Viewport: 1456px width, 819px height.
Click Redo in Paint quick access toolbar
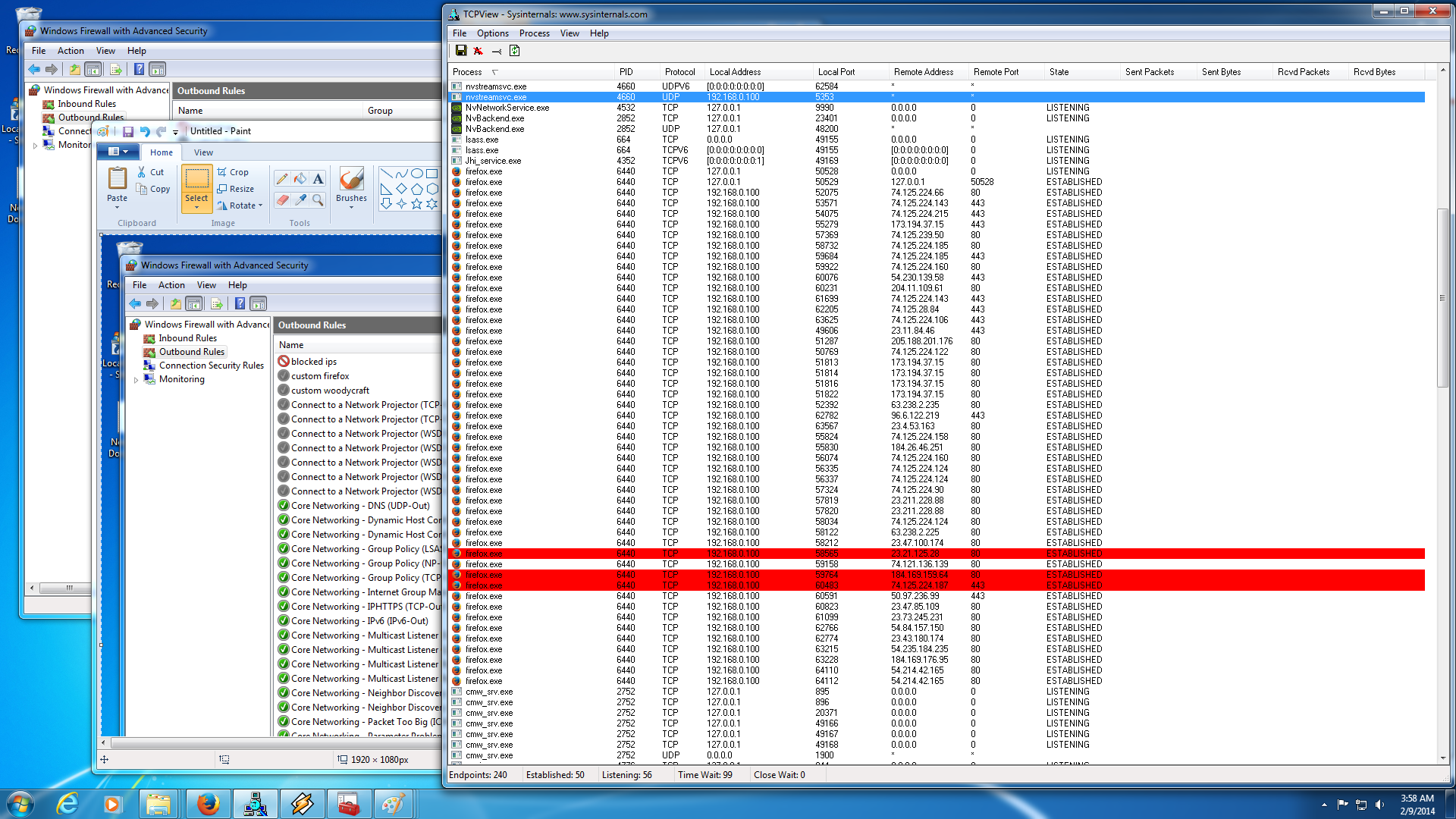tap(161, 131)
